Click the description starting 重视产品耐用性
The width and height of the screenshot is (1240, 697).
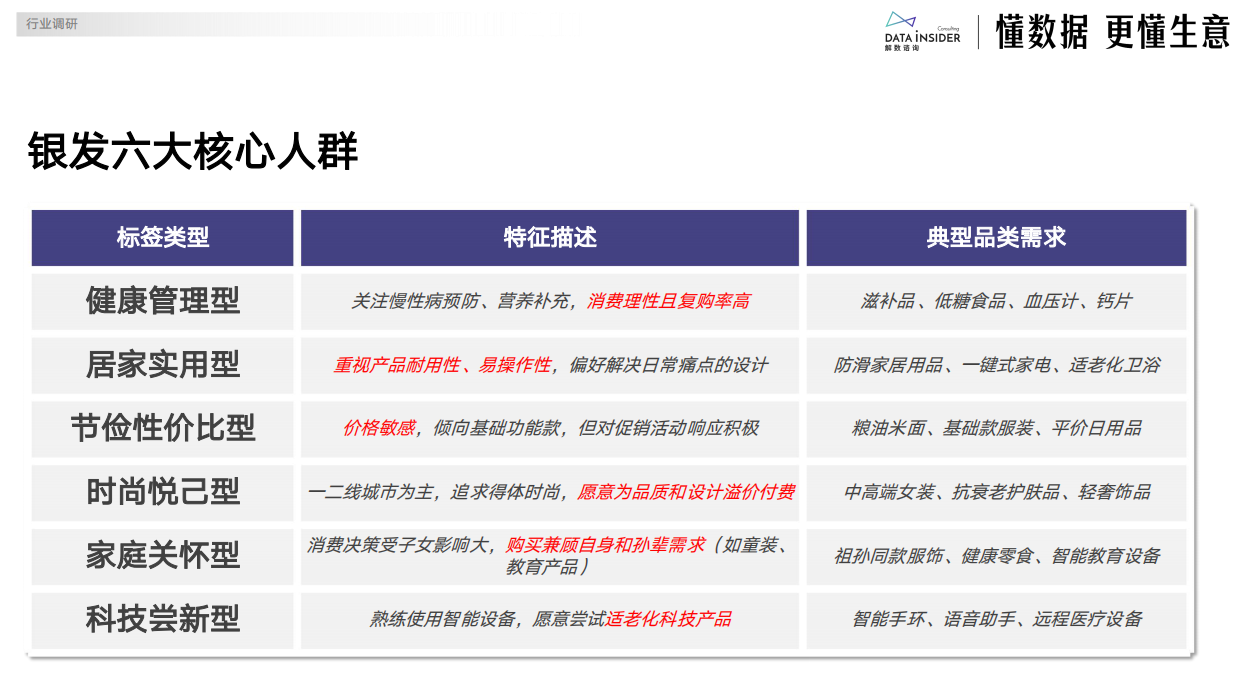[550, 365]
